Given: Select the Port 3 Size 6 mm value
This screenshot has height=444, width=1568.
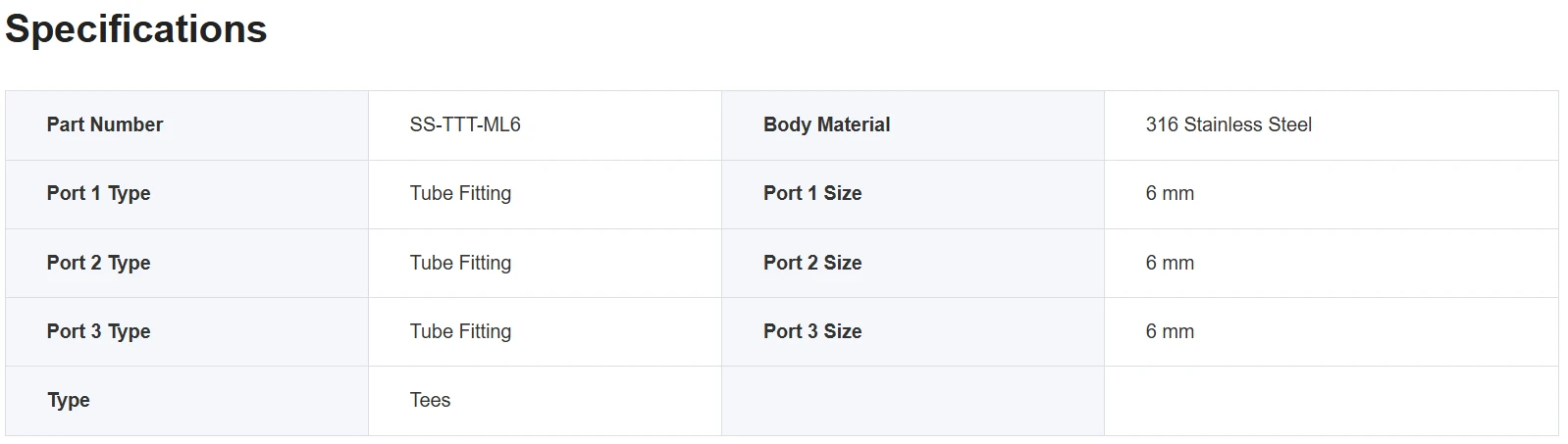Looking at the screenshot, I should pos(1170,331).
